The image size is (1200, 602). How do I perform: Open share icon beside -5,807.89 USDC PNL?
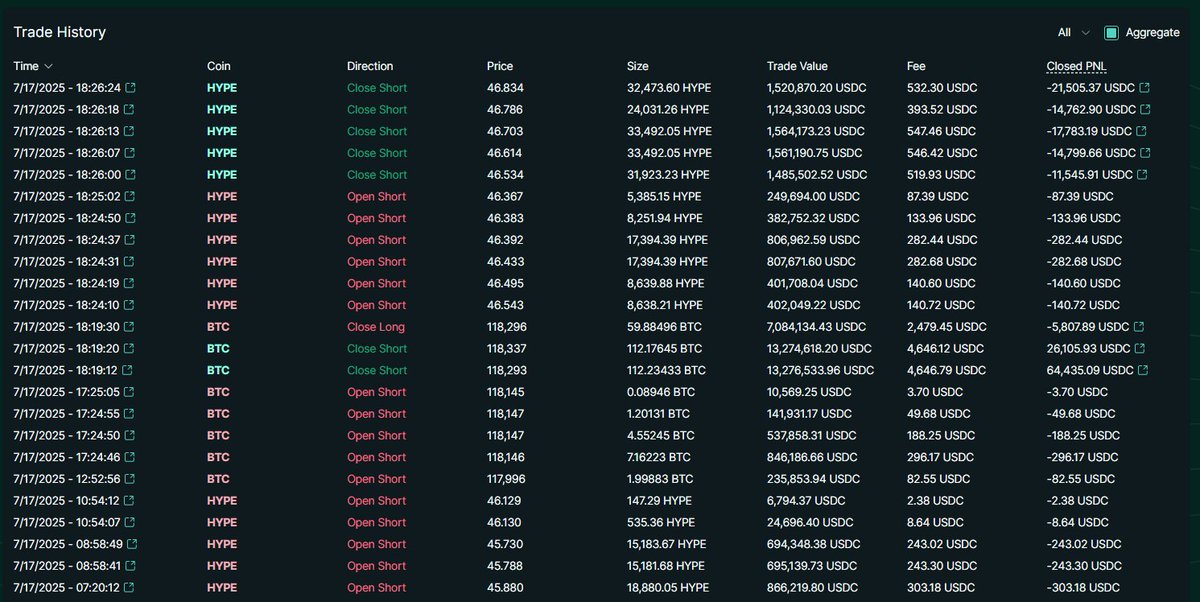pyautogui.click(x=1139, y=327)
